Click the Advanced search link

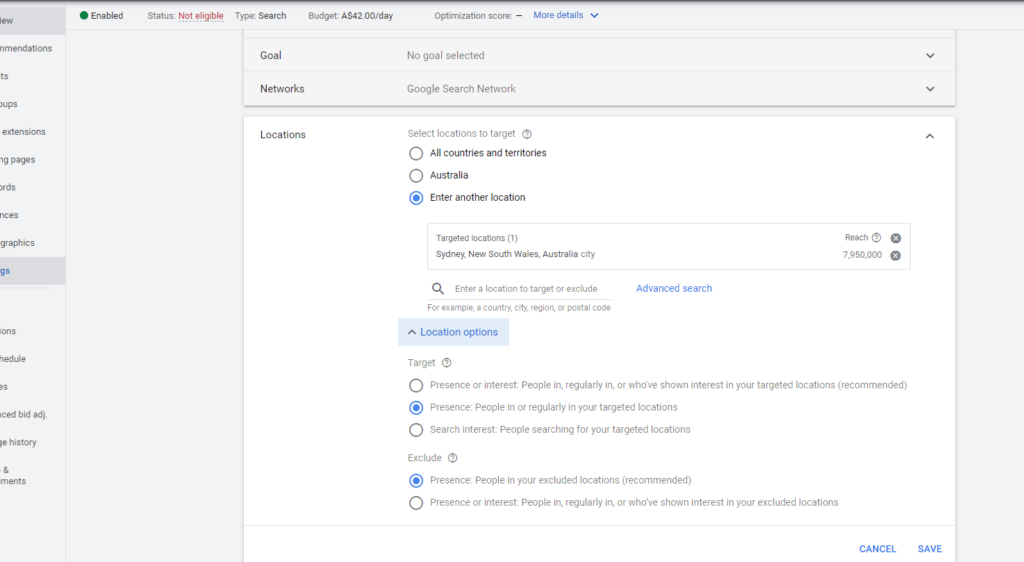(x=674, y=289)
